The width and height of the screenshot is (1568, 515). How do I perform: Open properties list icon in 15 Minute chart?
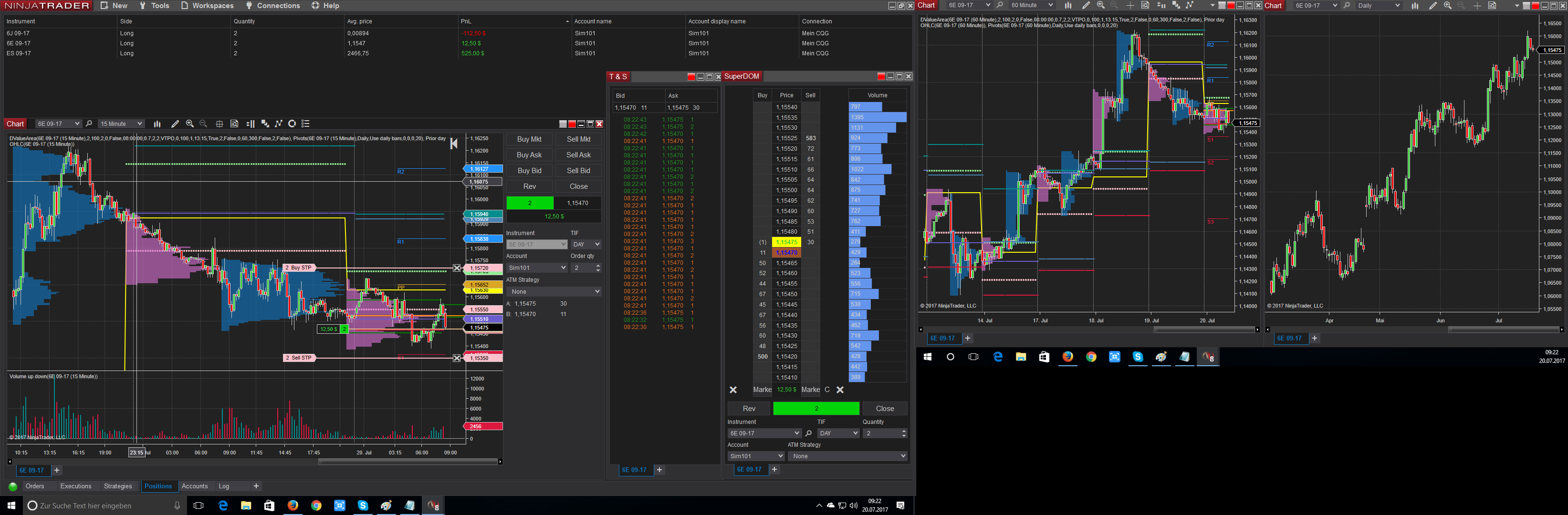point(305,124)
